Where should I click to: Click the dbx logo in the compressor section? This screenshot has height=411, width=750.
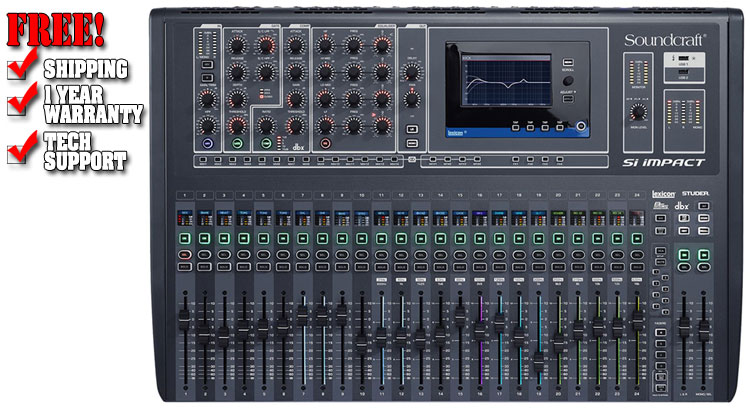point(298,147)
